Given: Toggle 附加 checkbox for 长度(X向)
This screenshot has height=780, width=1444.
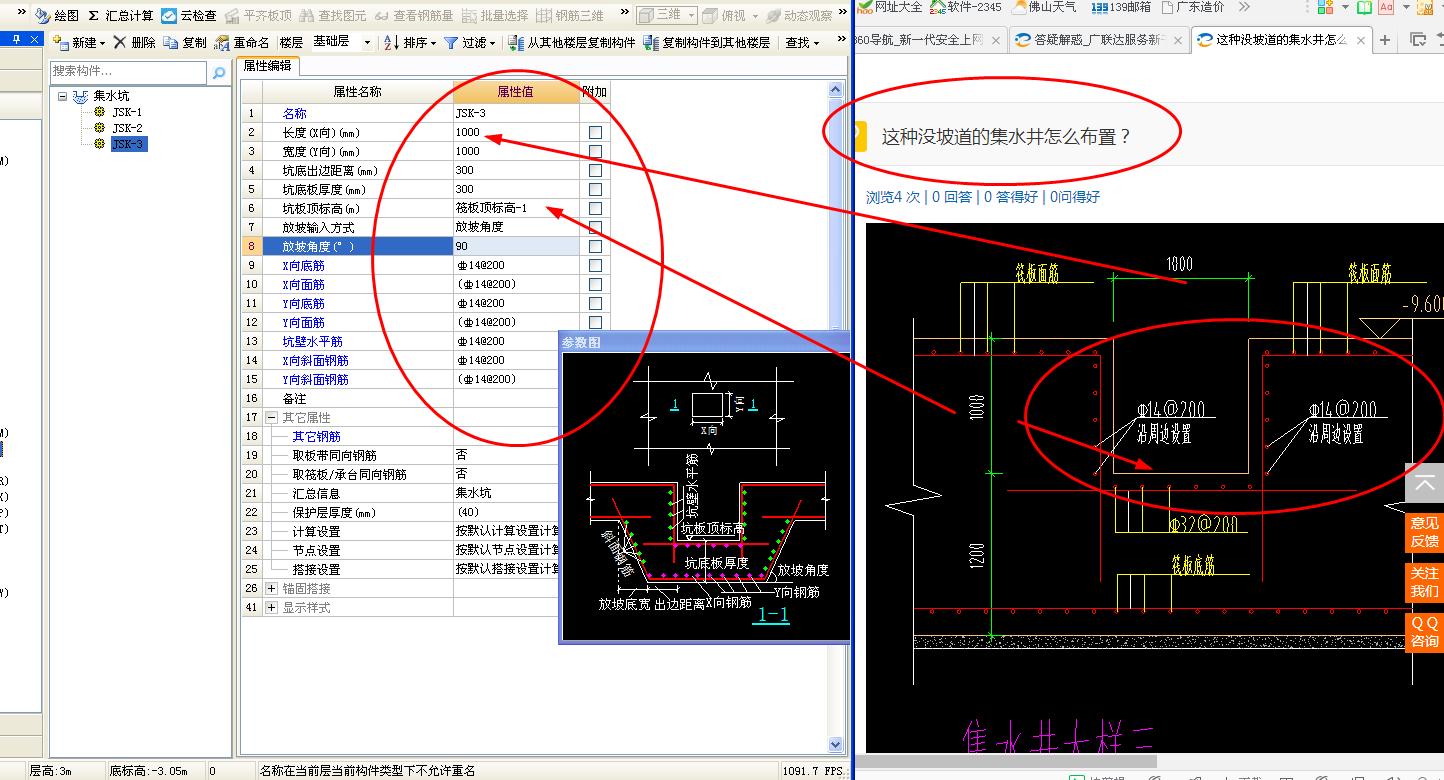Looking at the screenshot, I should click(595, 132).
